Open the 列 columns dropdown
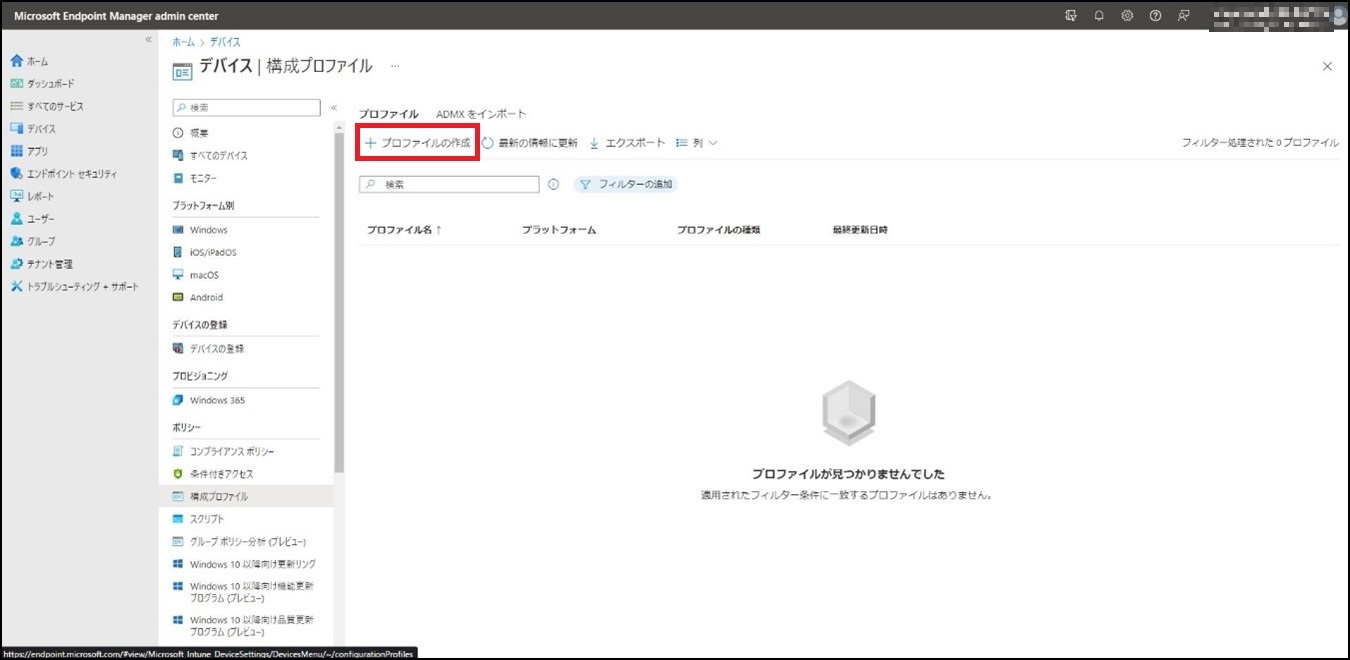 pyautogui.click(x=697, y=143)
